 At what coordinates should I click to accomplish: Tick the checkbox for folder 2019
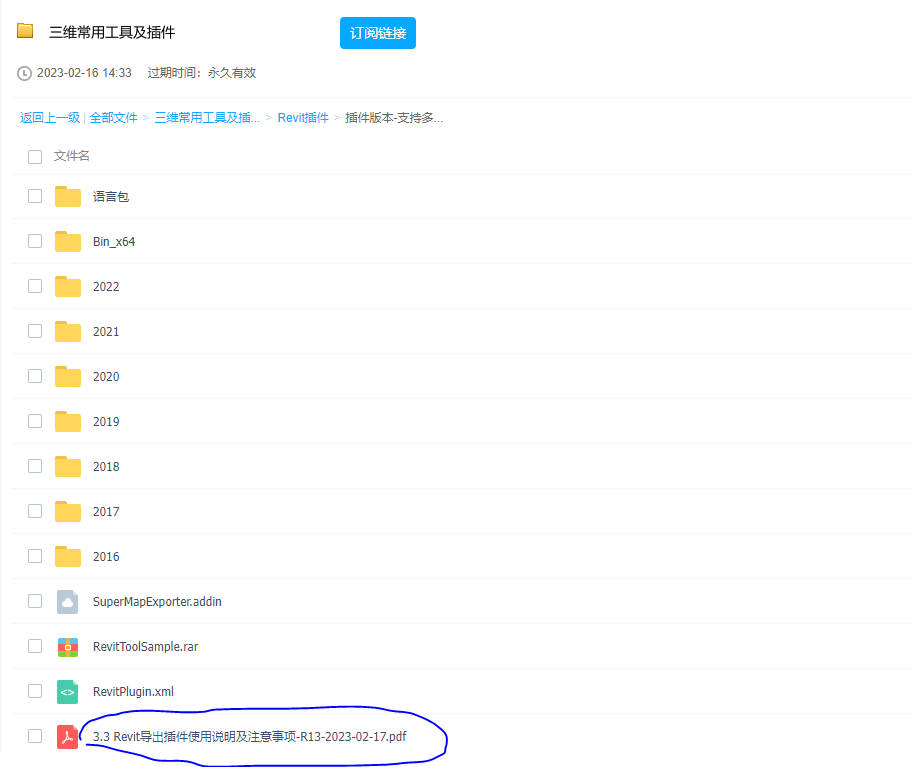(35, 420)
